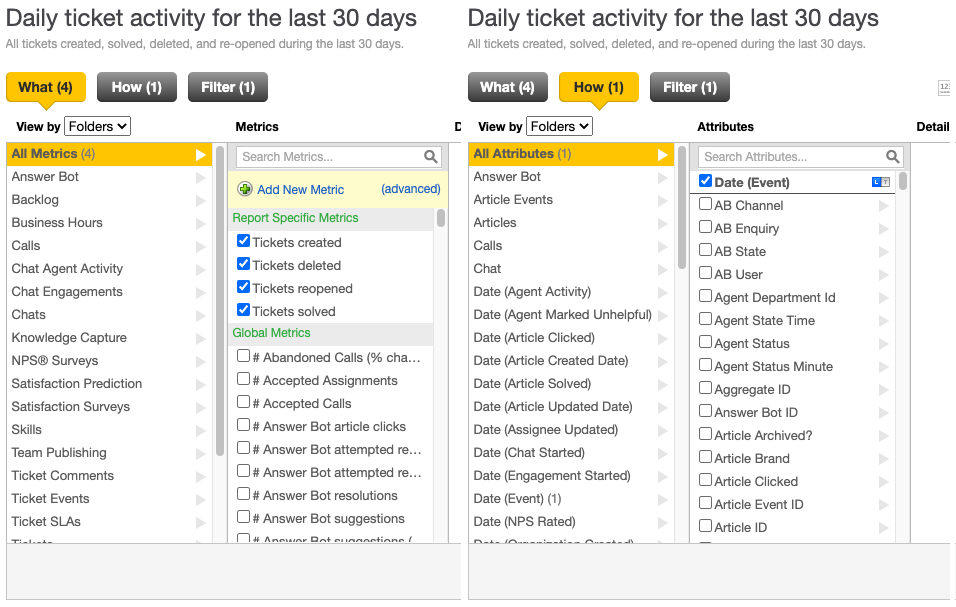This screenshot has width=956, height=607.
Task: Click the arrow icon beside Article Events folder
Action: tap(663, 200)
